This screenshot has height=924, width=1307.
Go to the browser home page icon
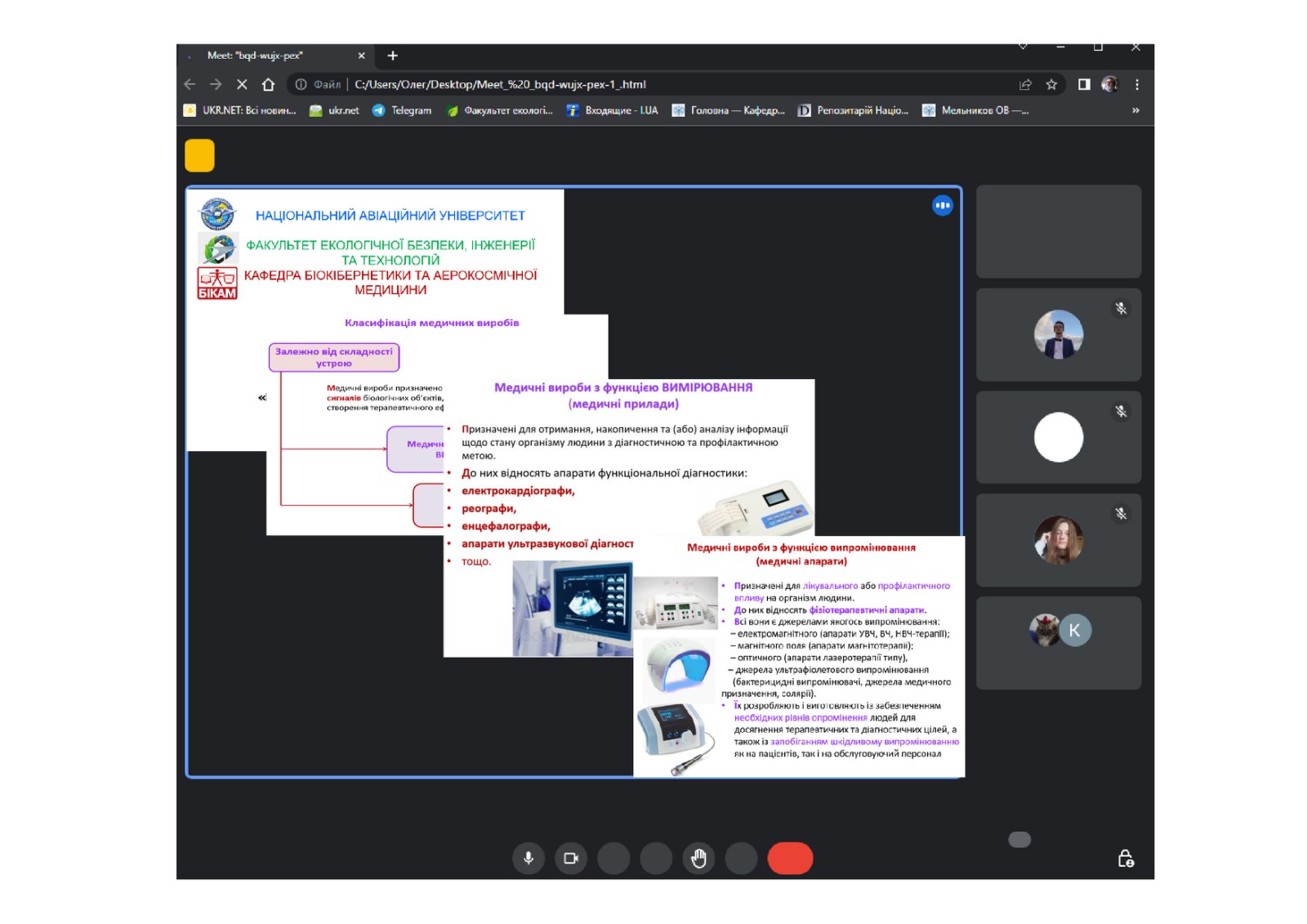(x=268, y=84)
